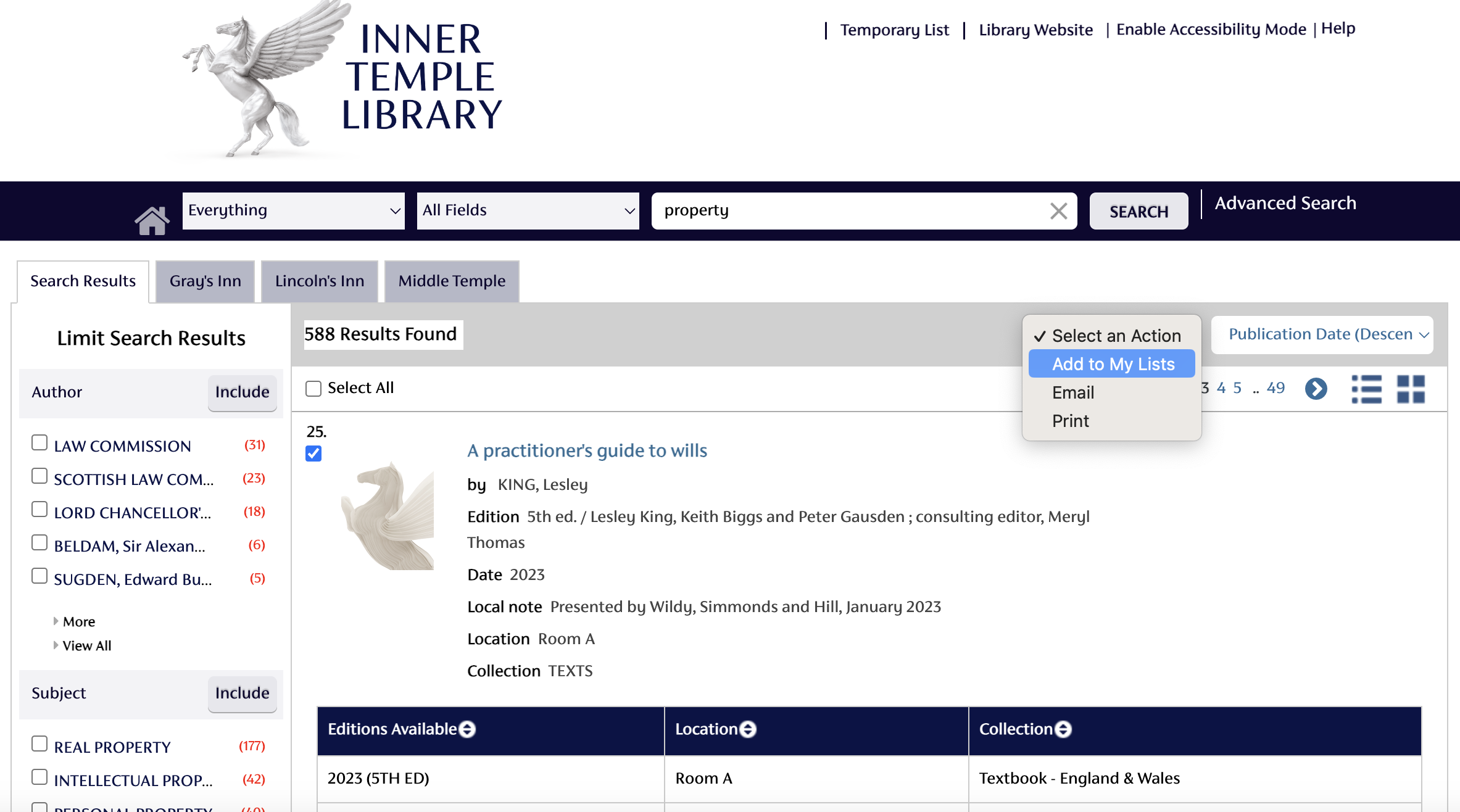This screenshot has height=812, width=1460.
Task: Expand More authors list
Action: click(x=79, y=621)
